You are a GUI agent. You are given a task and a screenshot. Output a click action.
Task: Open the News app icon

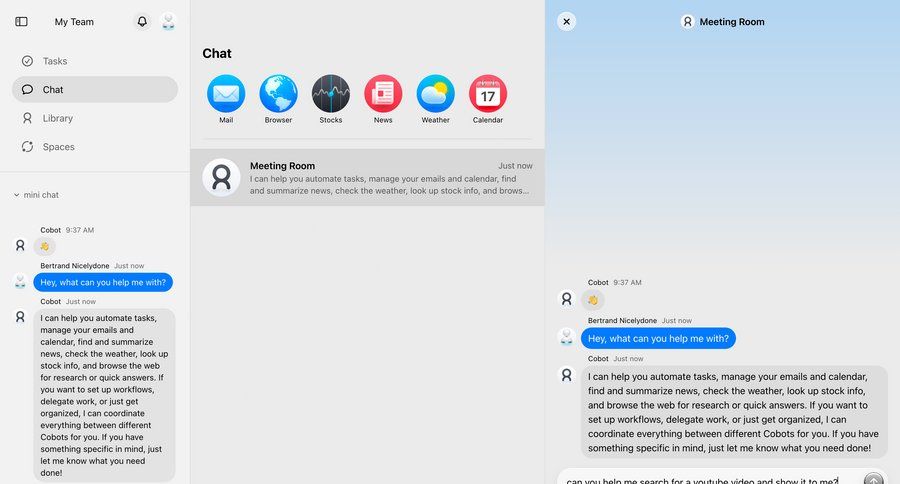pyautogui.click(x=383, y=94)
